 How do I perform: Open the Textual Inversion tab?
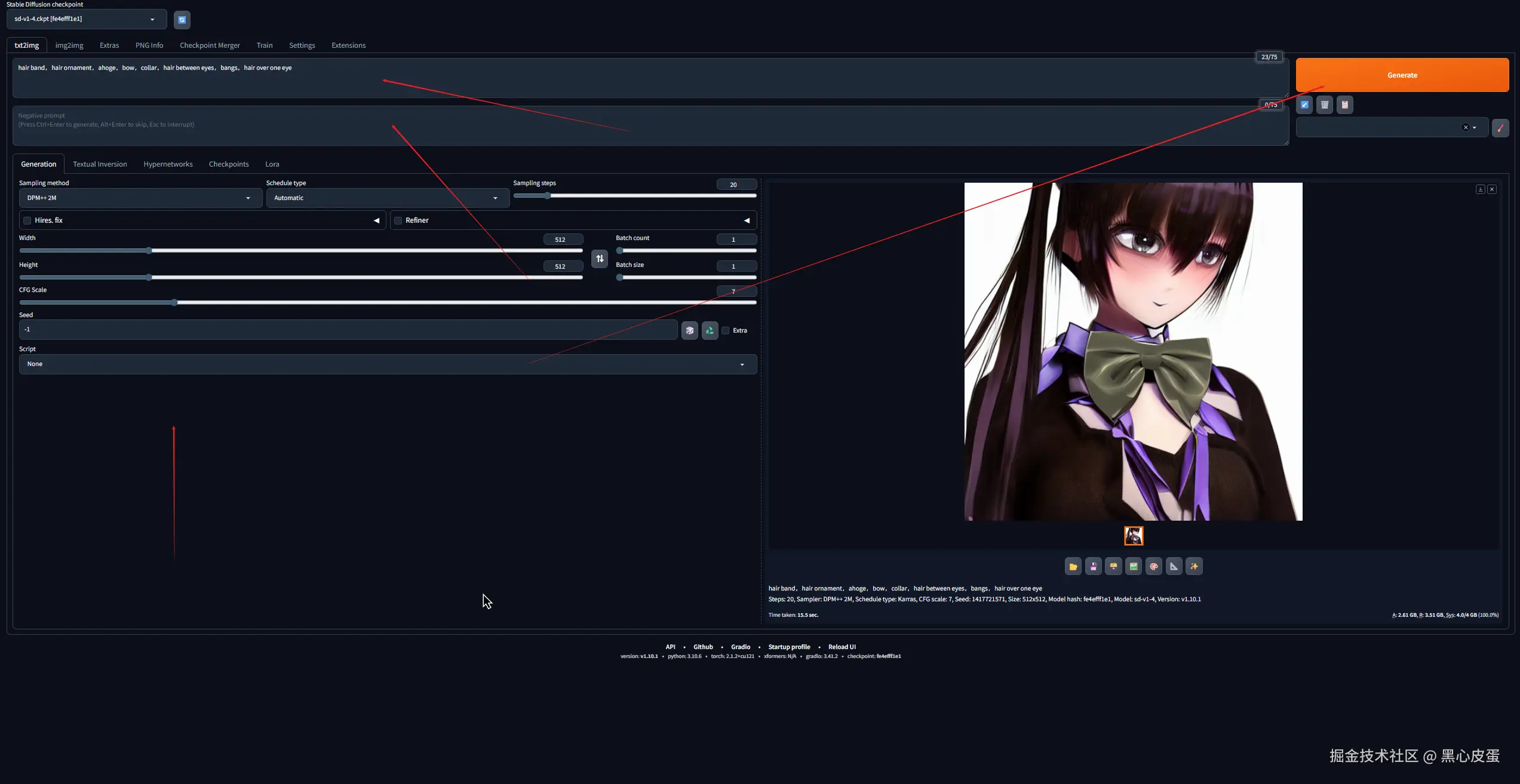(x=100, y=164)
